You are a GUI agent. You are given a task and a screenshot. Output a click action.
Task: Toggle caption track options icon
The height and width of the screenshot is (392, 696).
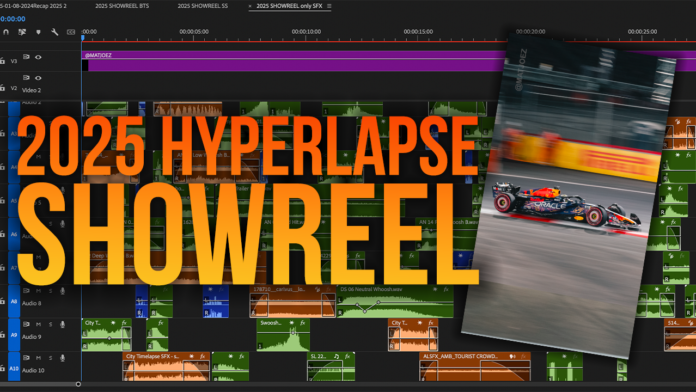point(71,32)
